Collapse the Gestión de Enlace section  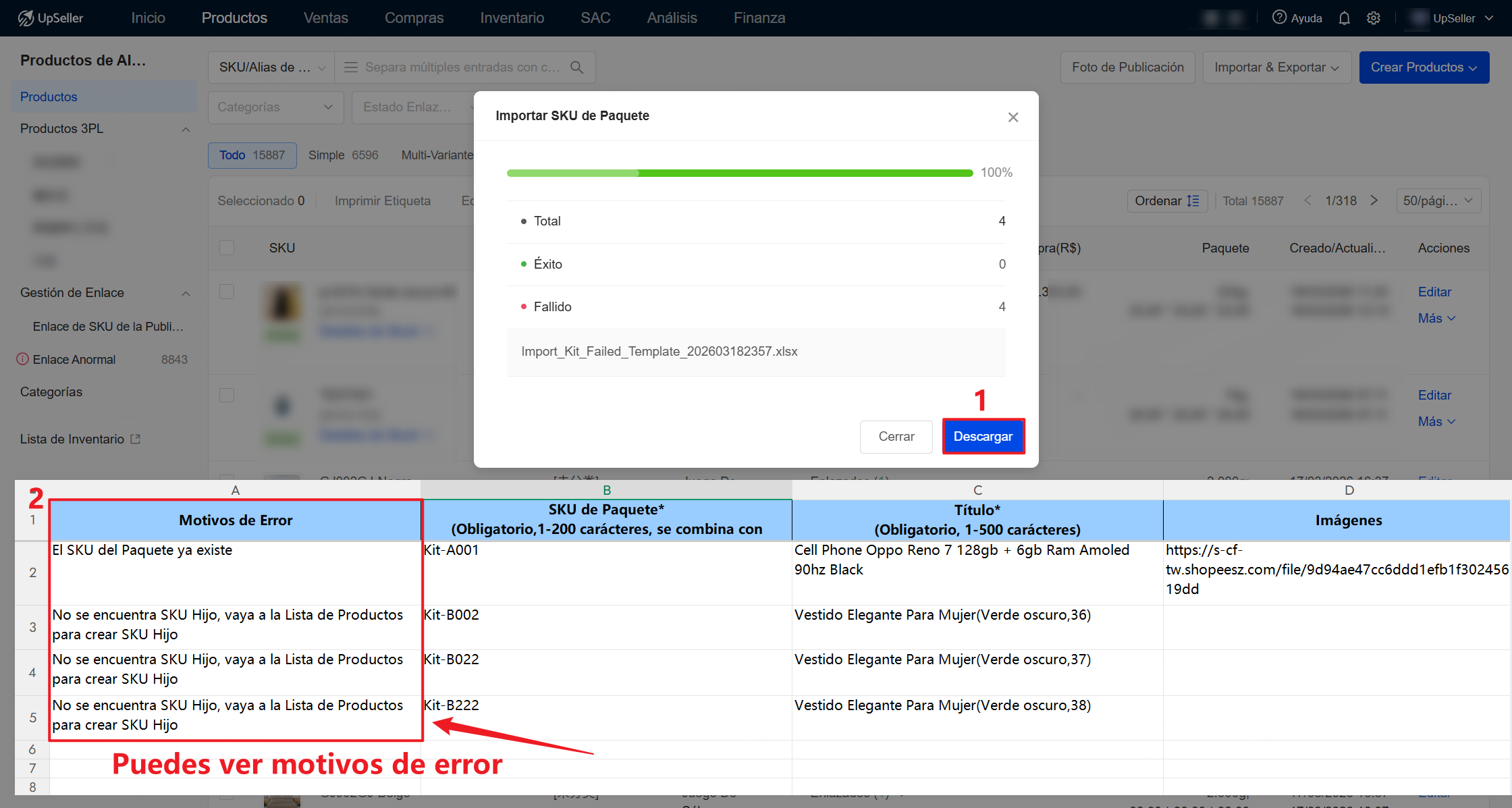coord(186,292)
